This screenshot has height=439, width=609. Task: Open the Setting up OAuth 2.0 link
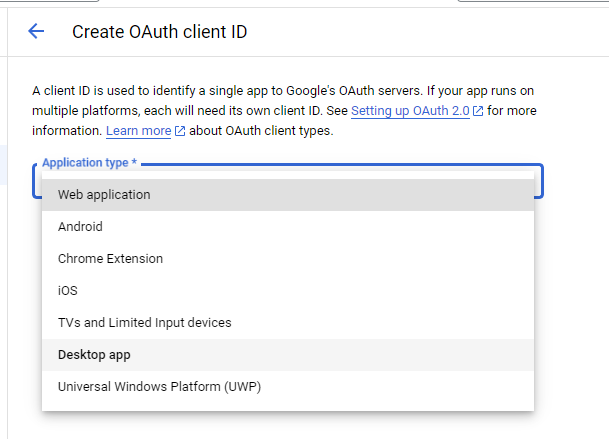[410, 111]
